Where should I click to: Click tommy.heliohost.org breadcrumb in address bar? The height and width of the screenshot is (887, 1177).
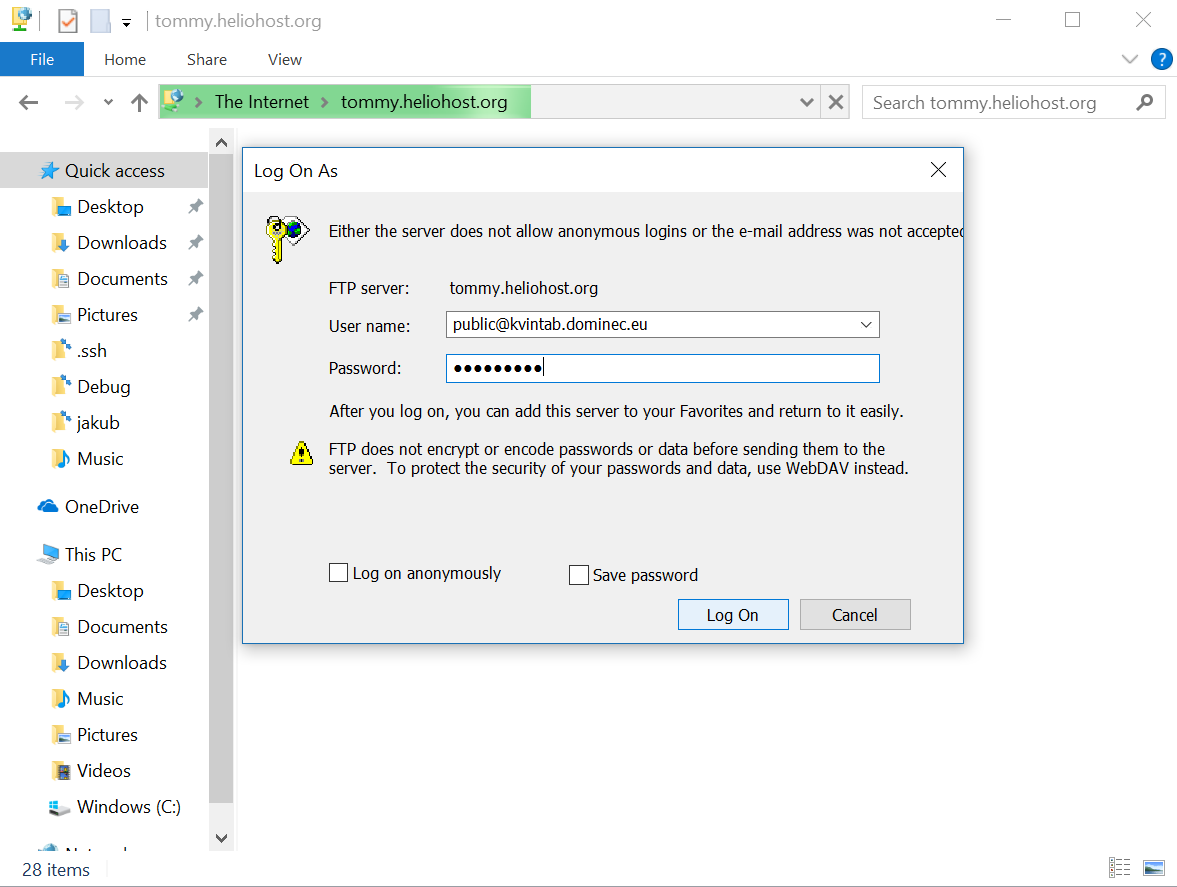[x=424, y=102]
